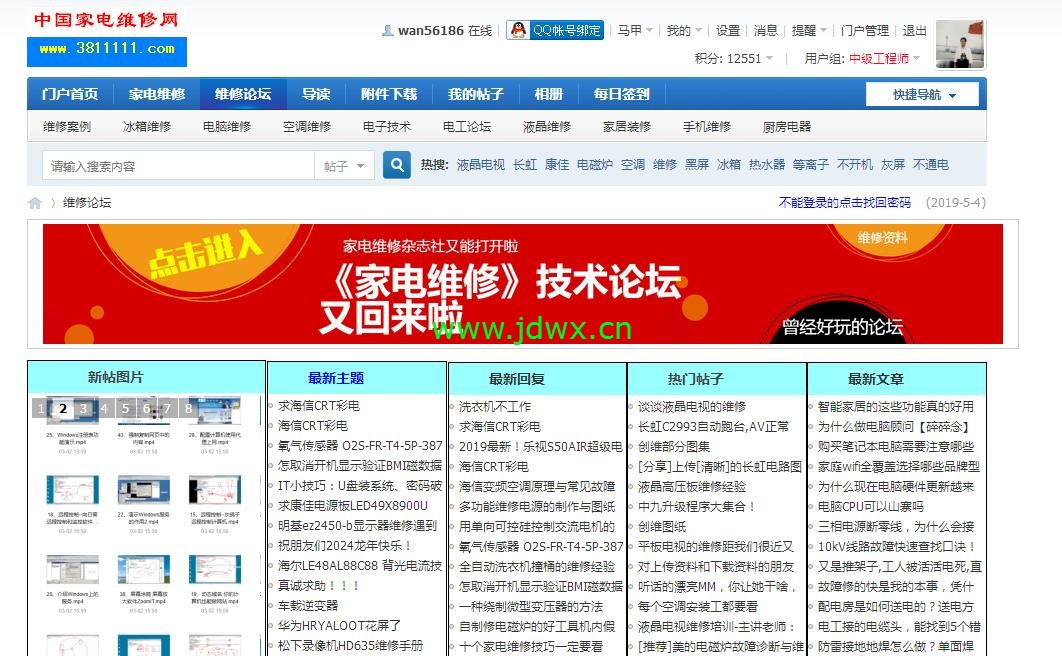Go to 厨房电器 sub-navigation
Screen dimensions: 1062x656
(x=786, y=127)
